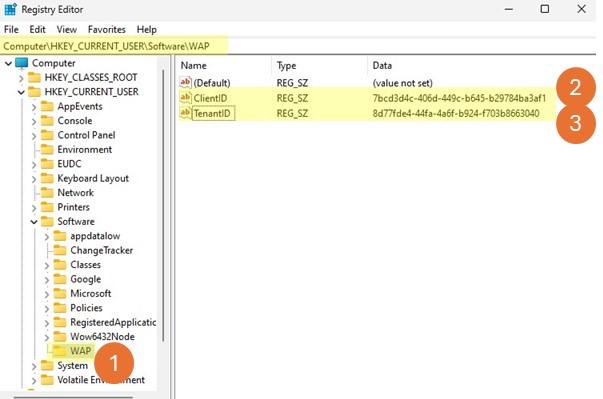Select the RegisteredApplications key
603x399 pixels.
click(113, 322)
